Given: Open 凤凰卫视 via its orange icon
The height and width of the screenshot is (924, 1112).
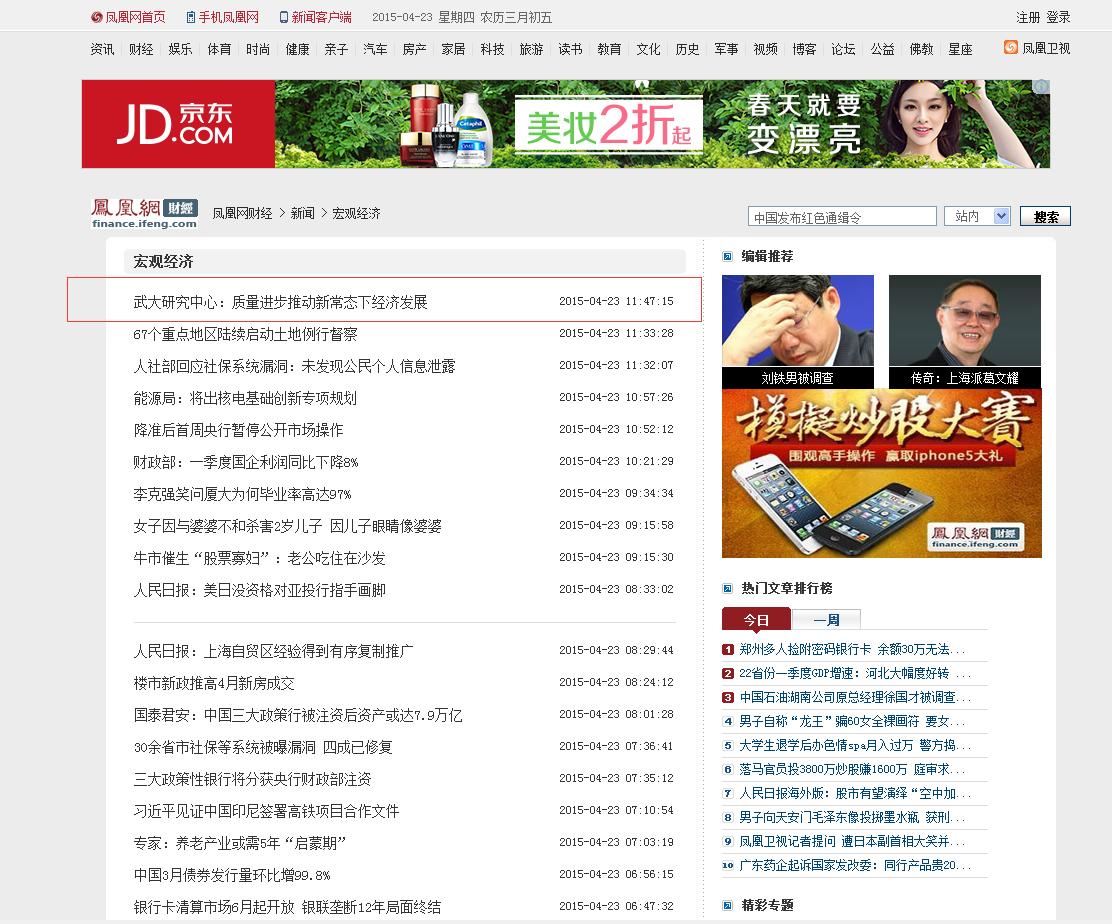Looking at the screenshot, I should [1010, 48].
